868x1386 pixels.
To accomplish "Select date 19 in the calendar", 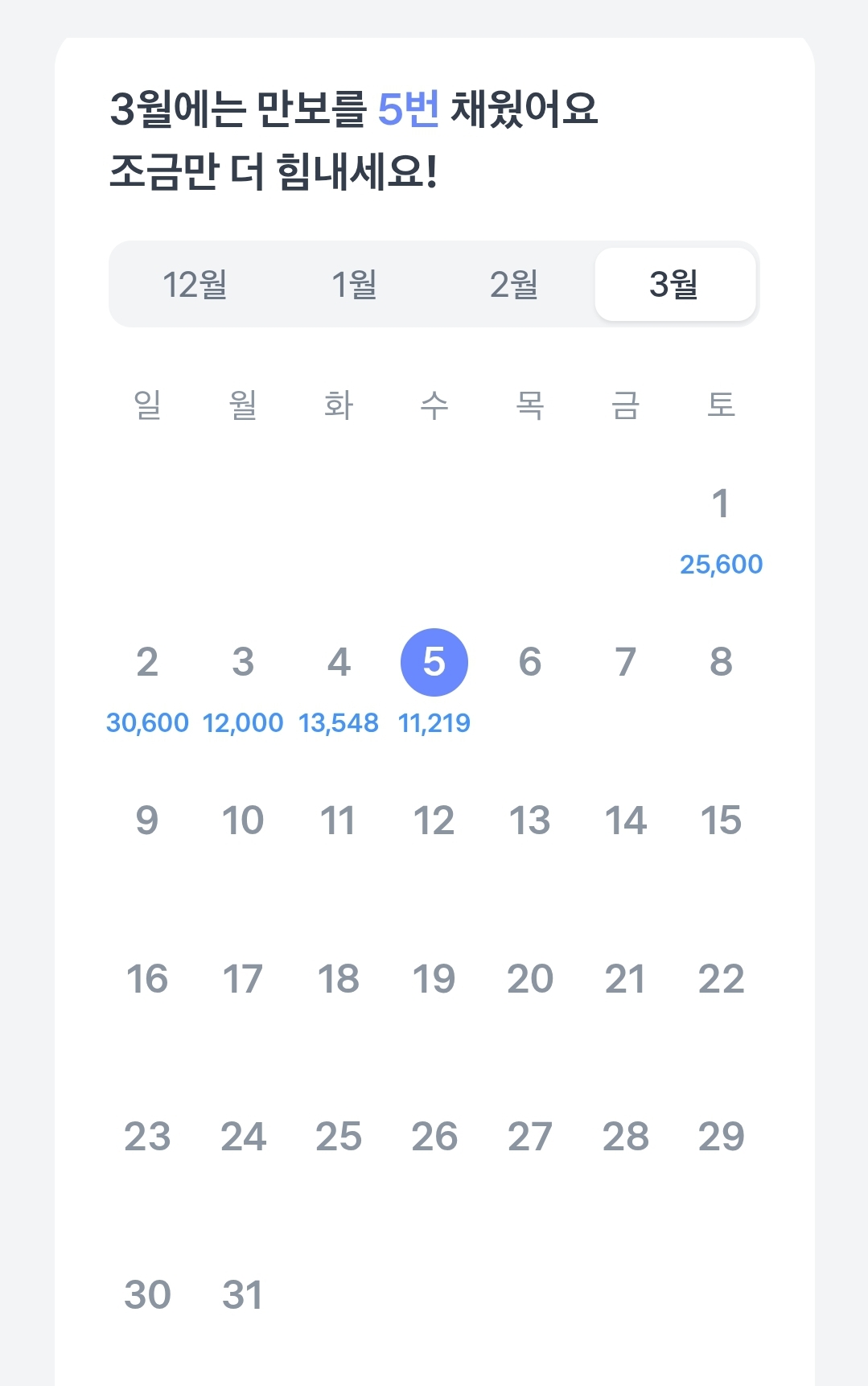I will pos(434,979).
